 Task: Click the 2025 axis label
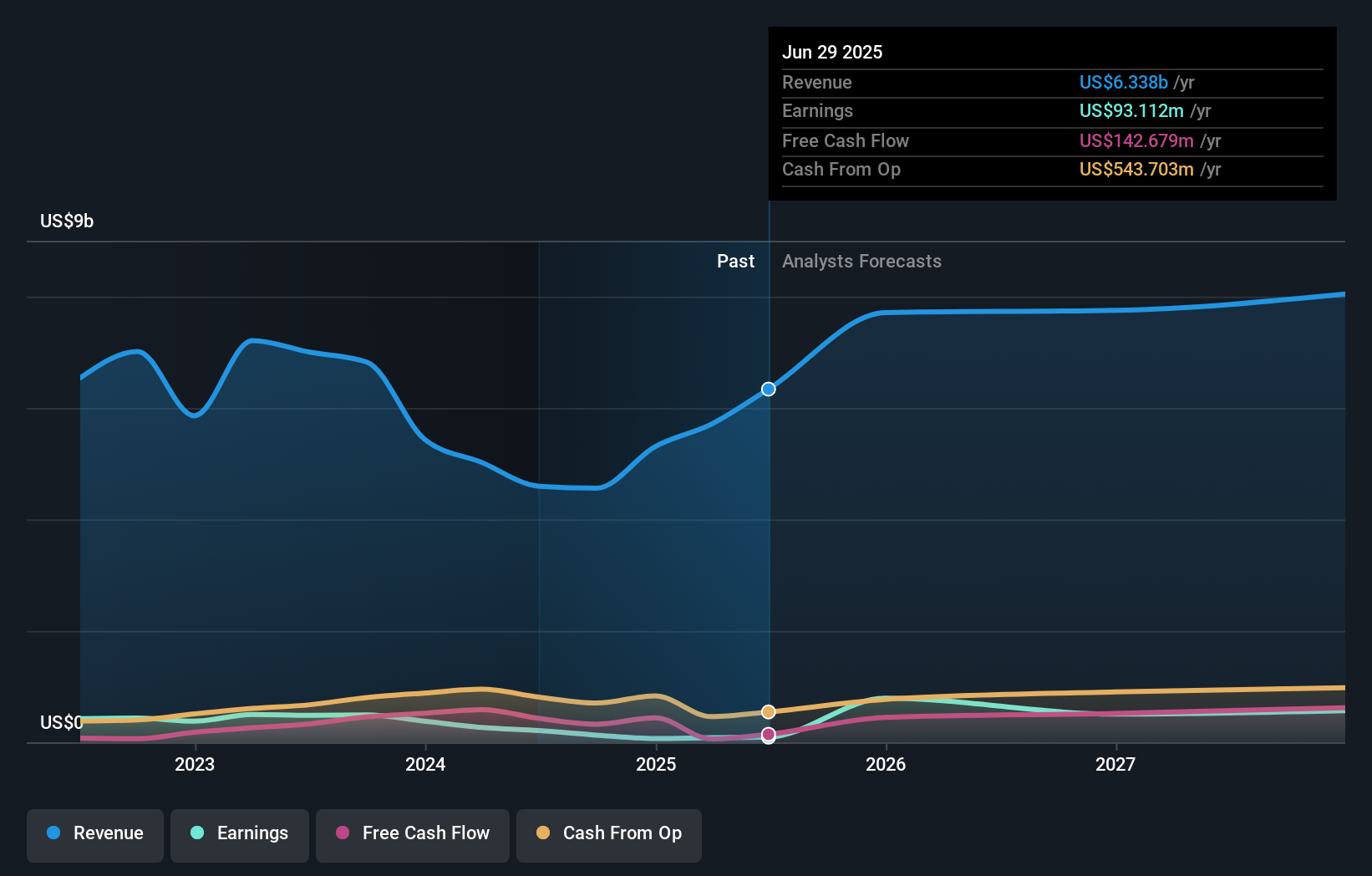coord(656,764)
